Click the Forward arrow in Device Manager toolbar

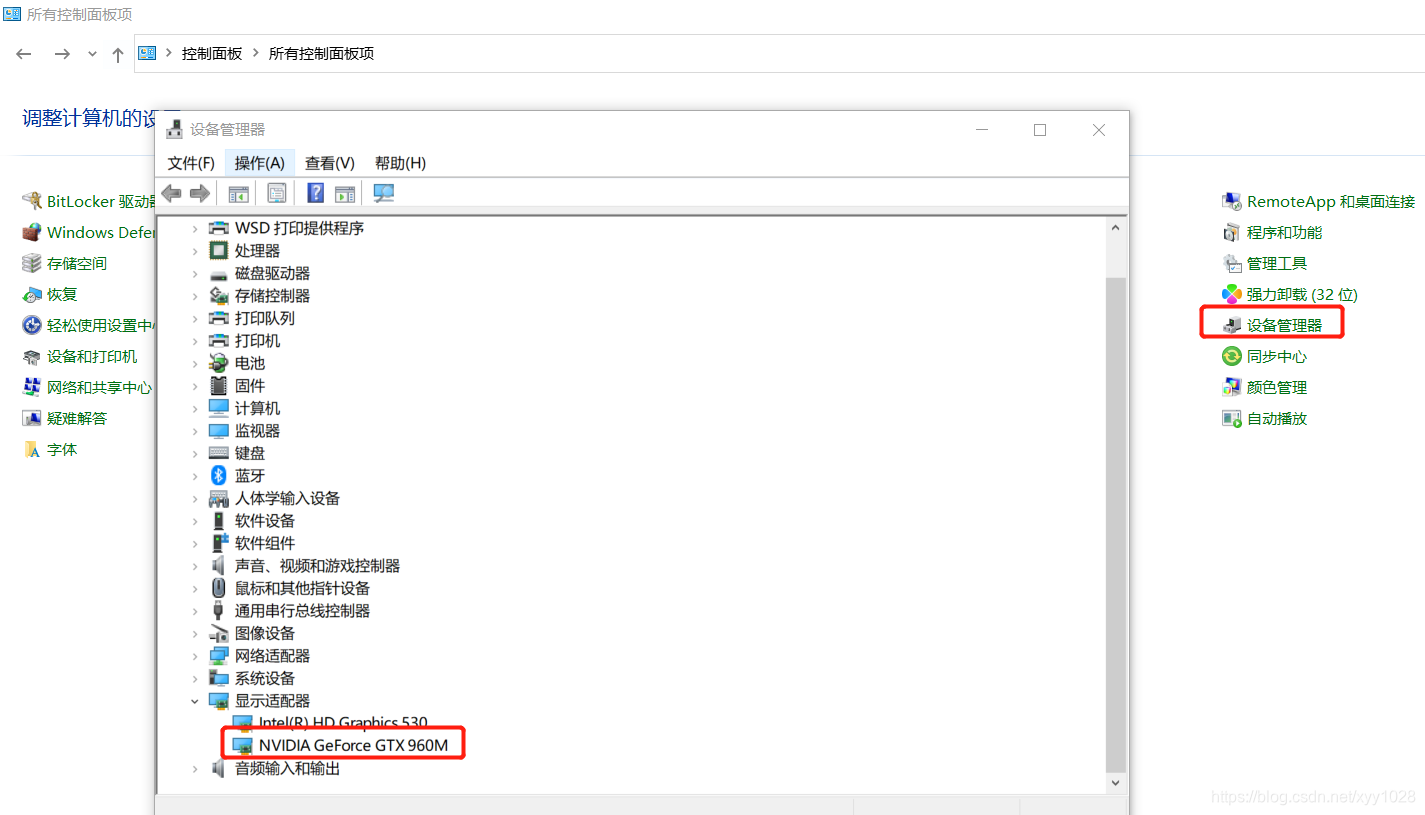click(x=200, y=193)
